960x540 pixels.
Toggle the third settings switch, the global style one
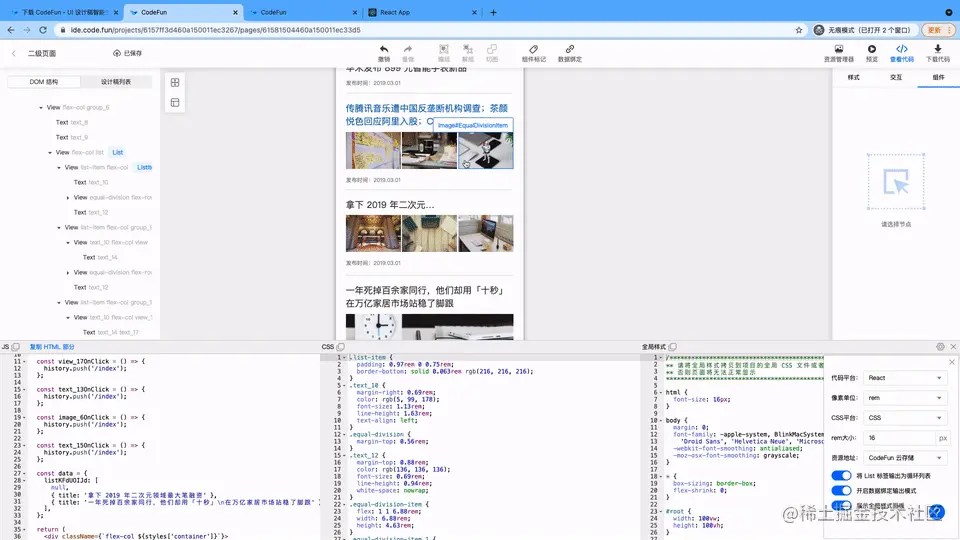841,505
